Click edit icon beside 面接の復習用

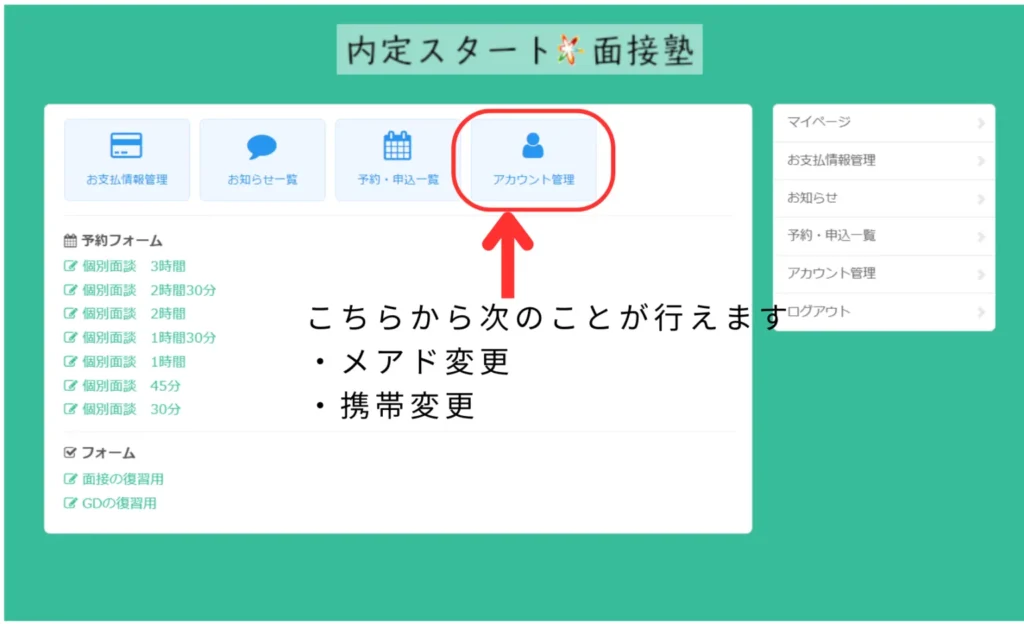[70, 479]
